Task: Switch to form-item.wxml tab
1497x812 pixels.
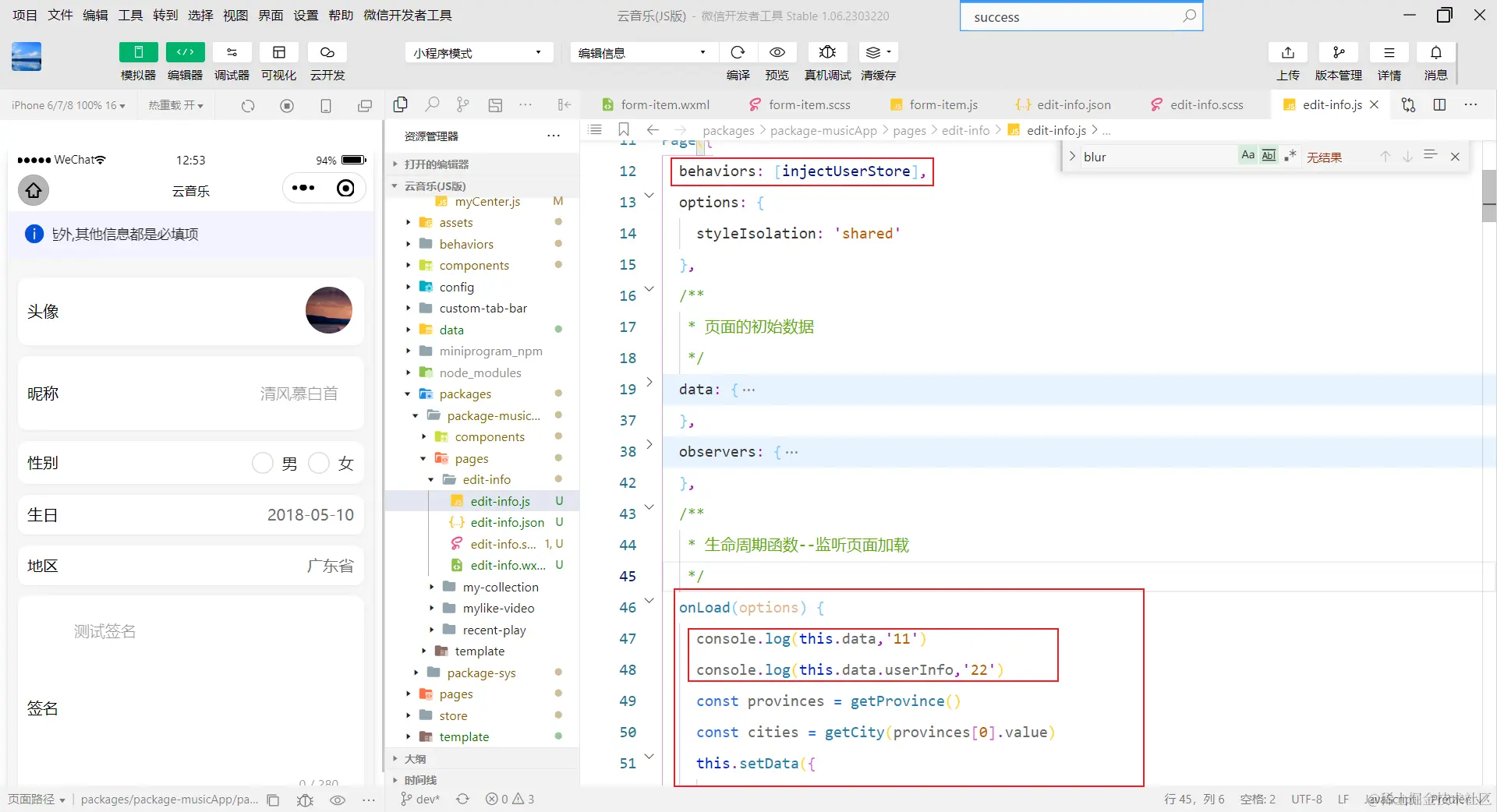Action: [656, 104]
